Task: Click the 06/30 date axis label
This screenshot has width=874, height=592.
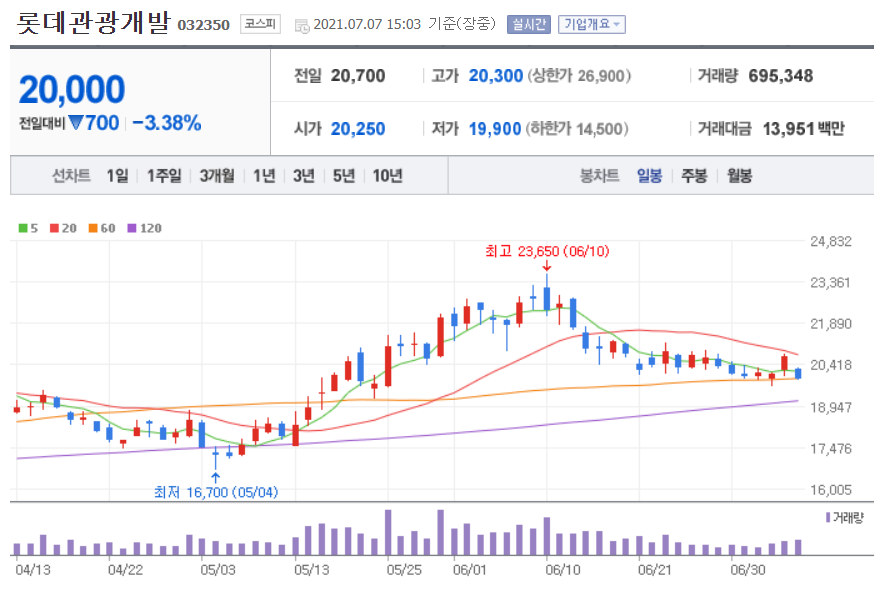Action: (x=747, y=570)
